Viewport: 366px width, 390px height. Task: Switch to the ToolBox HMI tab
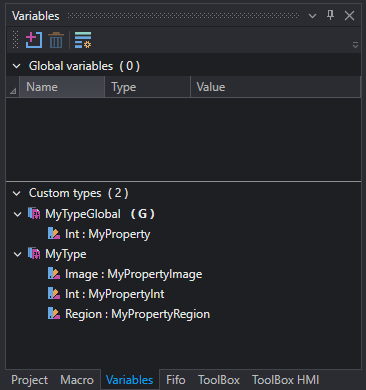pyautogui.click(x=286, y=380)
